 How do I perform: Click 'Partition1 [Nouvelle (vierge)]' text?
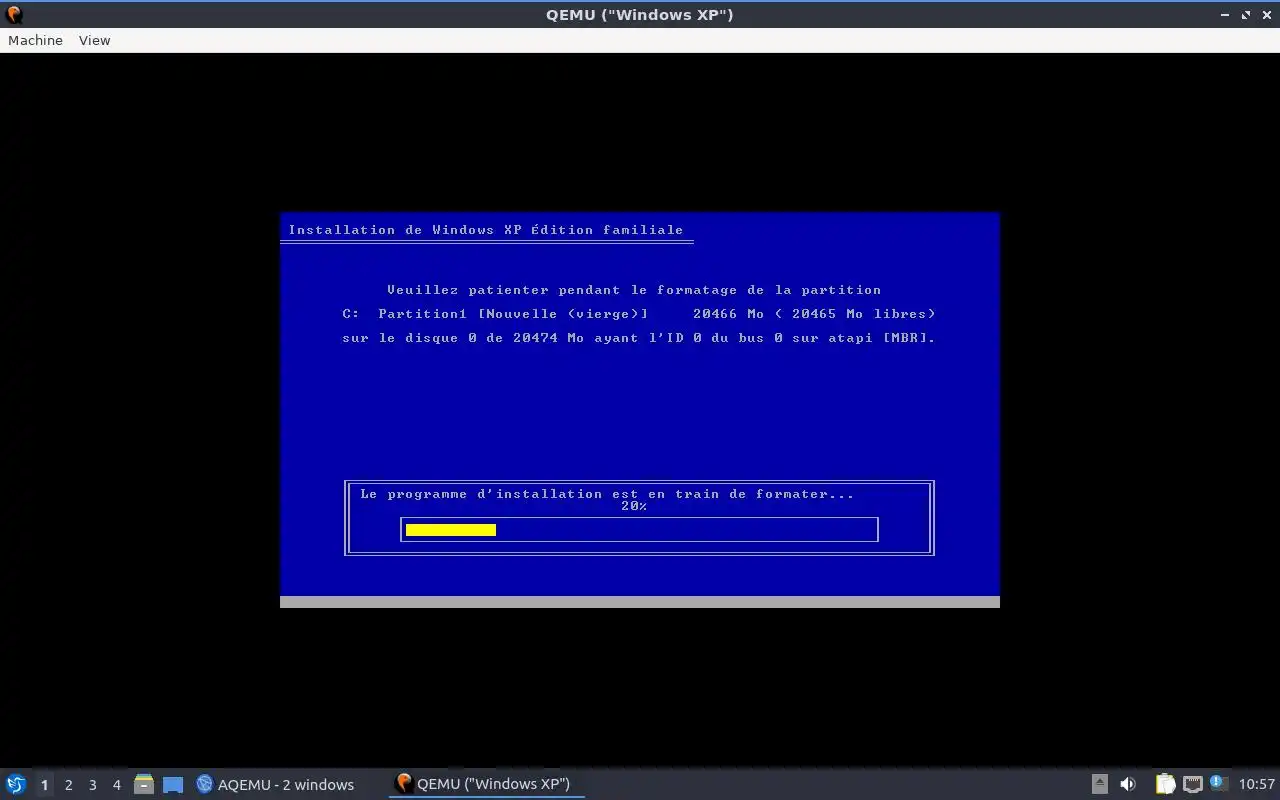coord(513,314)
